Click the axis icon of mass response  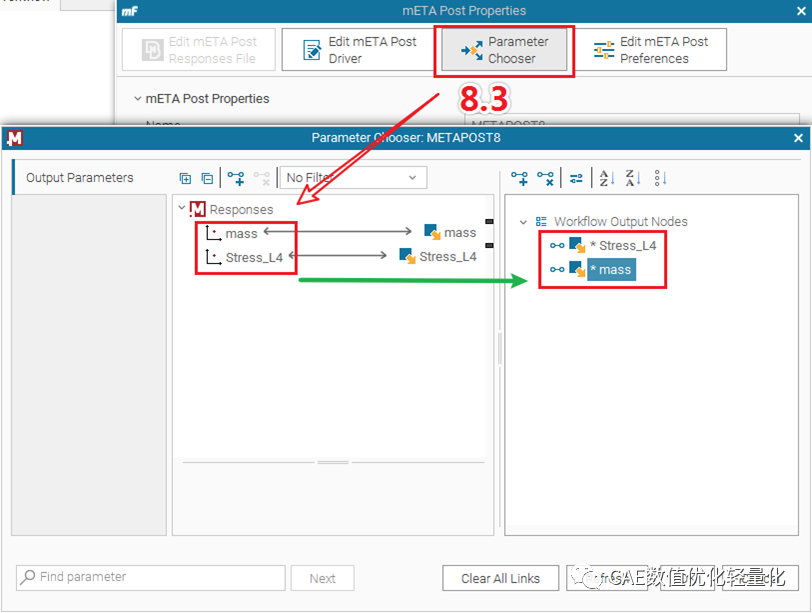pyautogui.click(x=213, y=233)
